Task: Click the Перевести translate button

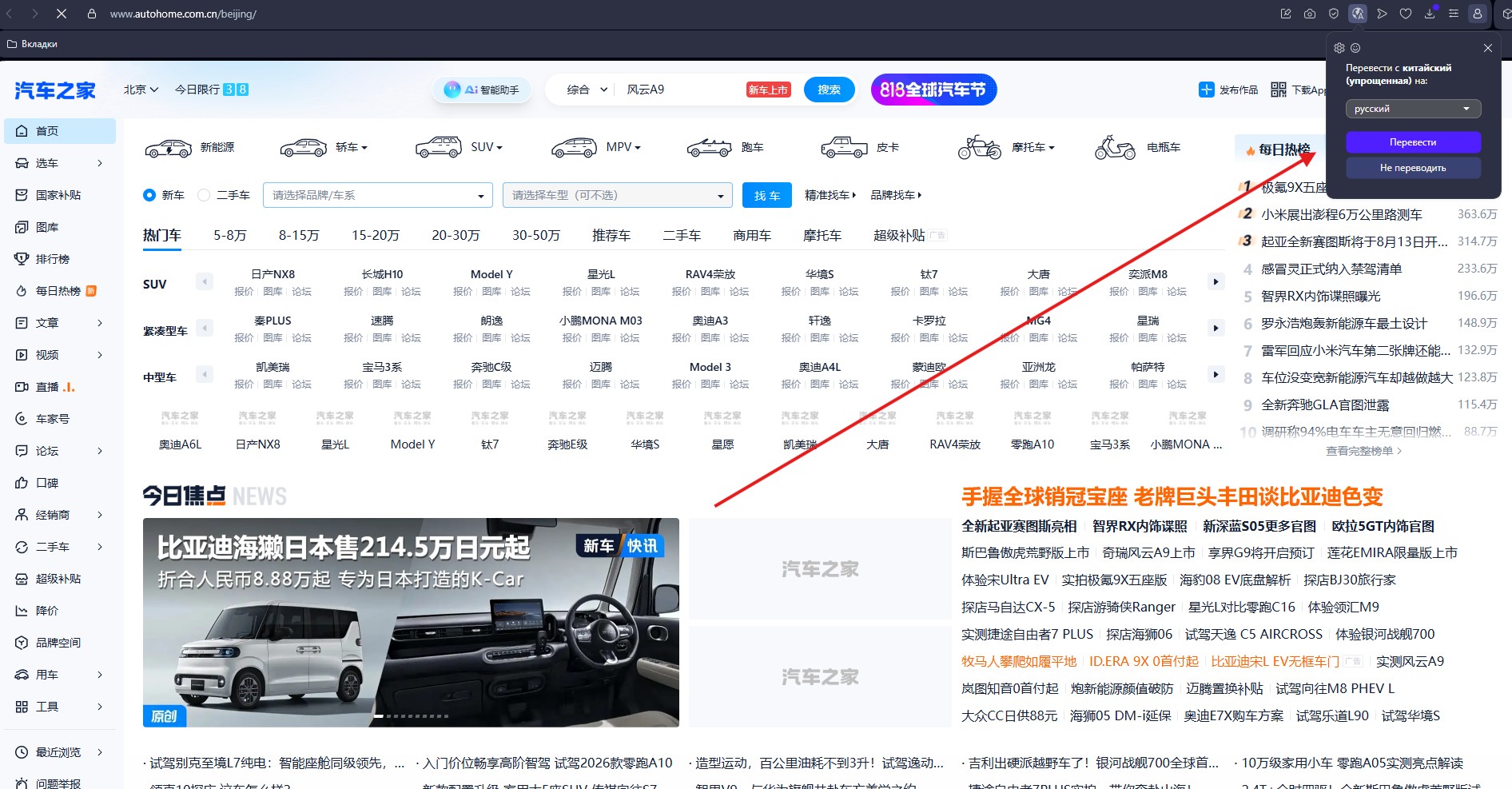Action: click(x=1413, y=142)
